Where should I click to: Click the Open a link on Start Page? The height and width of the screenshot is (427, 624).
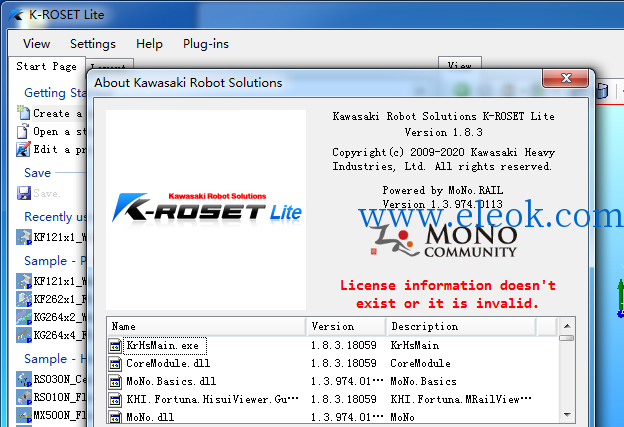[60, 131]
